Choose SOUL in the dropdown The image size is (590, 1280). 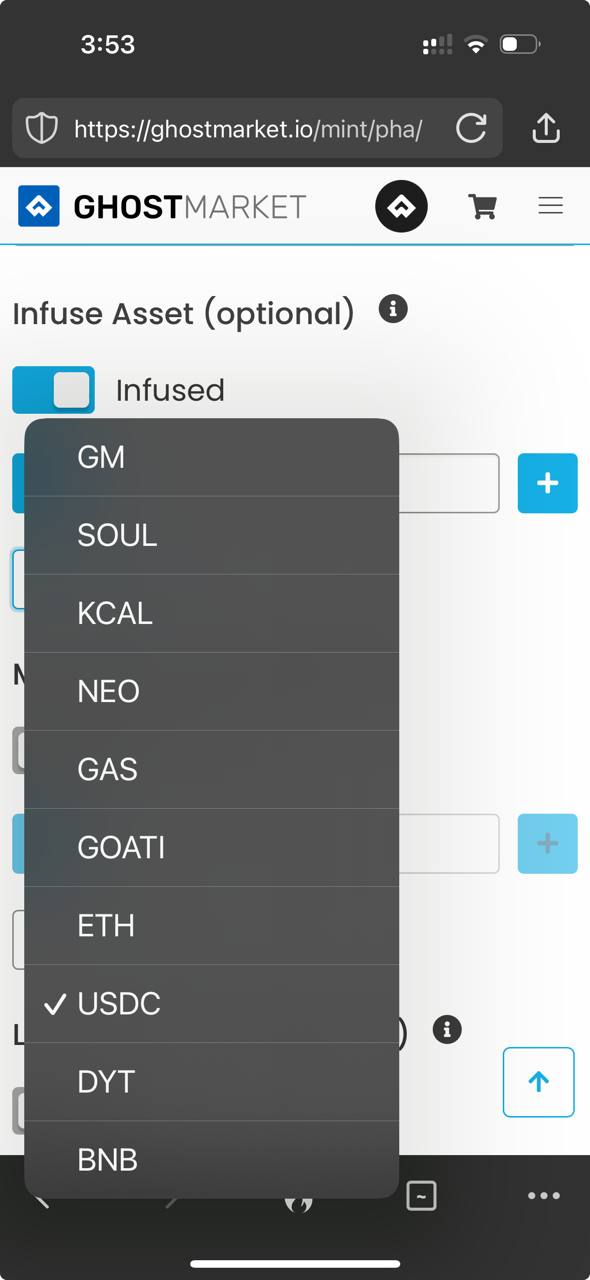click(212, 535)
